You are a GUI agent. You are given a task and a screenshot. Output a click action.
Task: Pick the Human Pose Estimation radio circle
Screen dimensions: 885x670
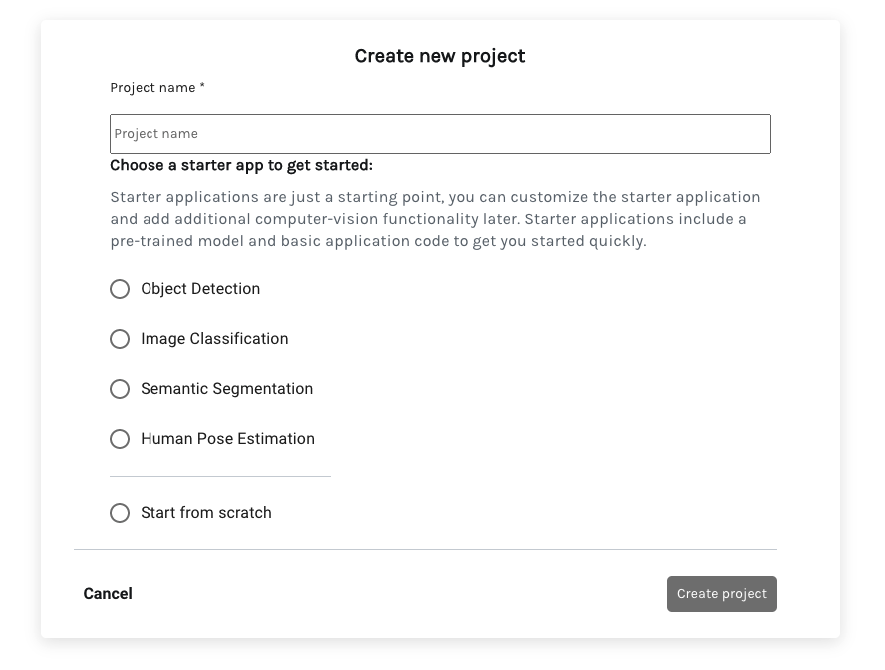tap(120, 439)
